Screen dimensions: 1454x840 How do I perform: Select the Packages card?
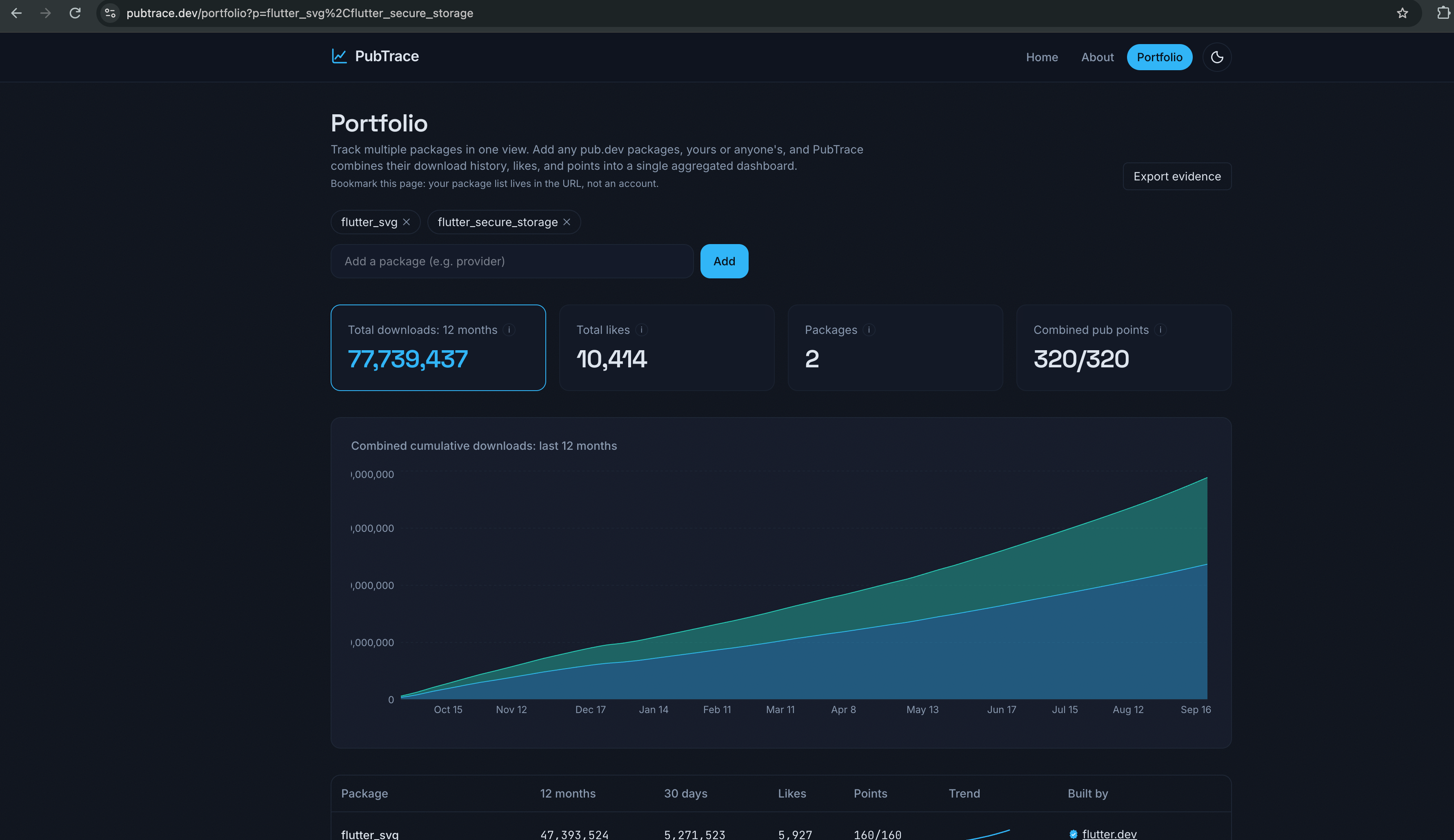(x=895, y=348)
